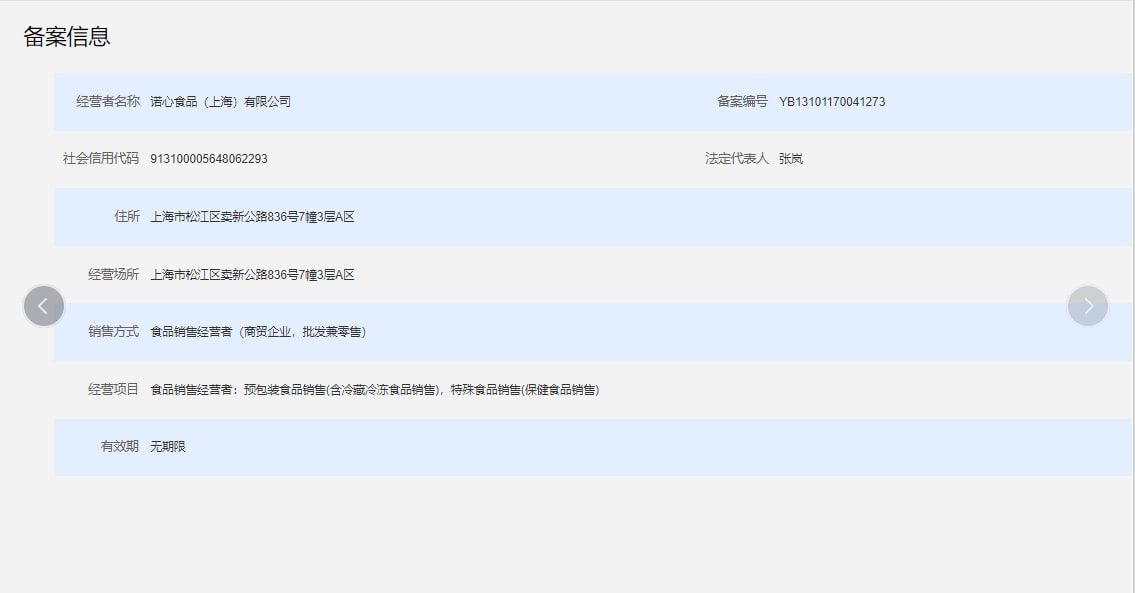1135x593 pixels.
Task: Click the address value in 住所 row
Action: (252, 217)
